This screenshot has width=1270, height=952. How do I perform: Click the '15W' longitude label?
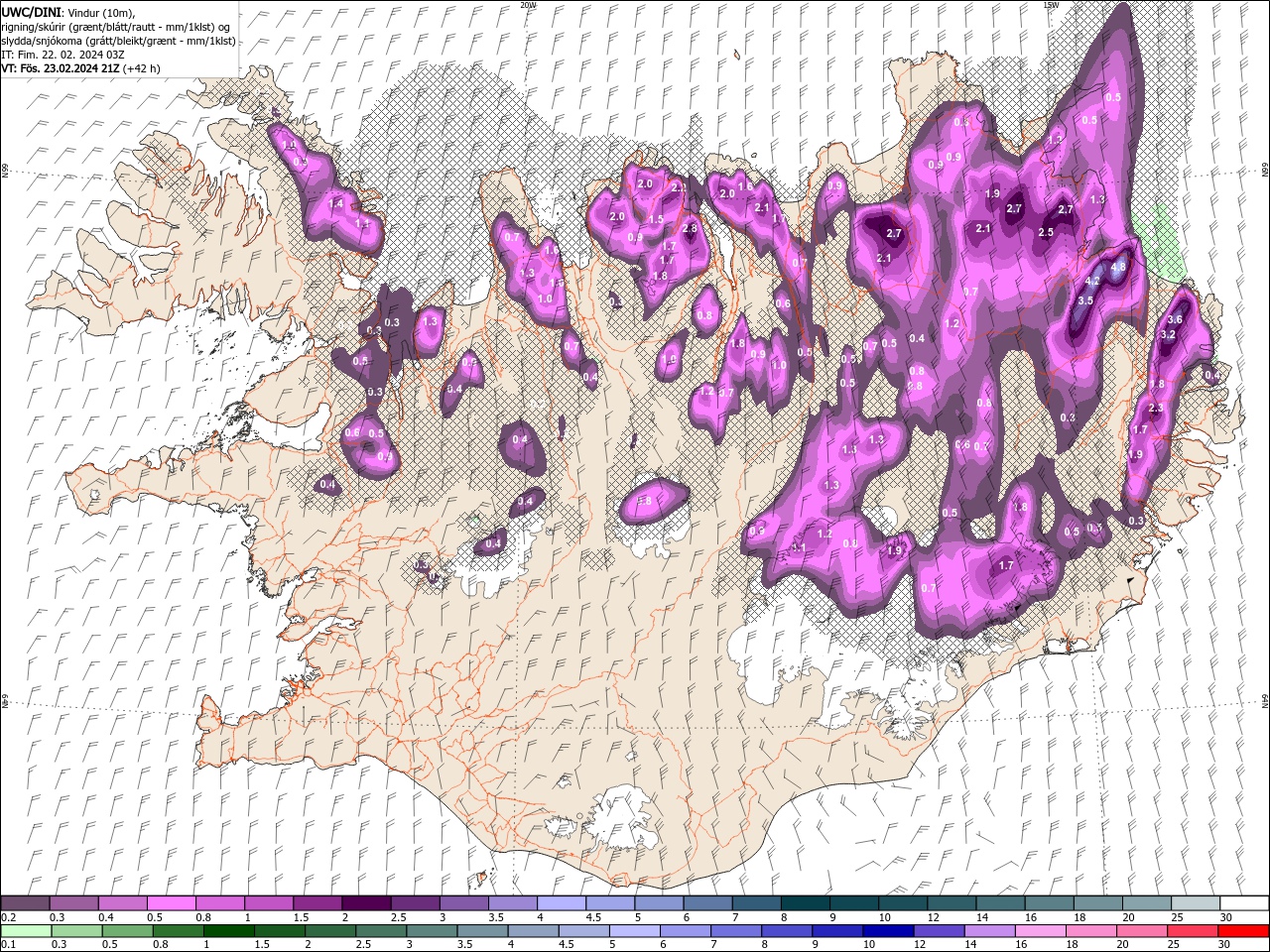coord(1051,5)
